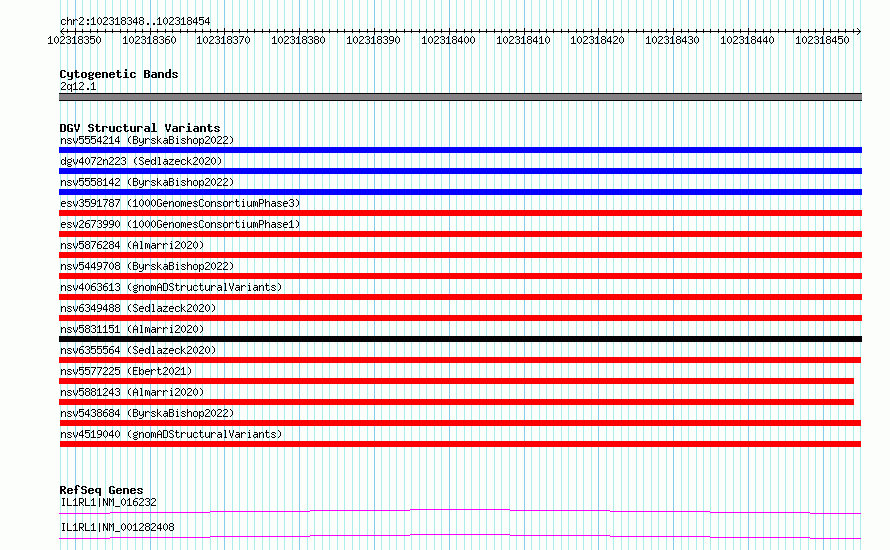Click the red bar for esv2673990
The height and width of the screenshot is (550, 890).
click(460, 234)
